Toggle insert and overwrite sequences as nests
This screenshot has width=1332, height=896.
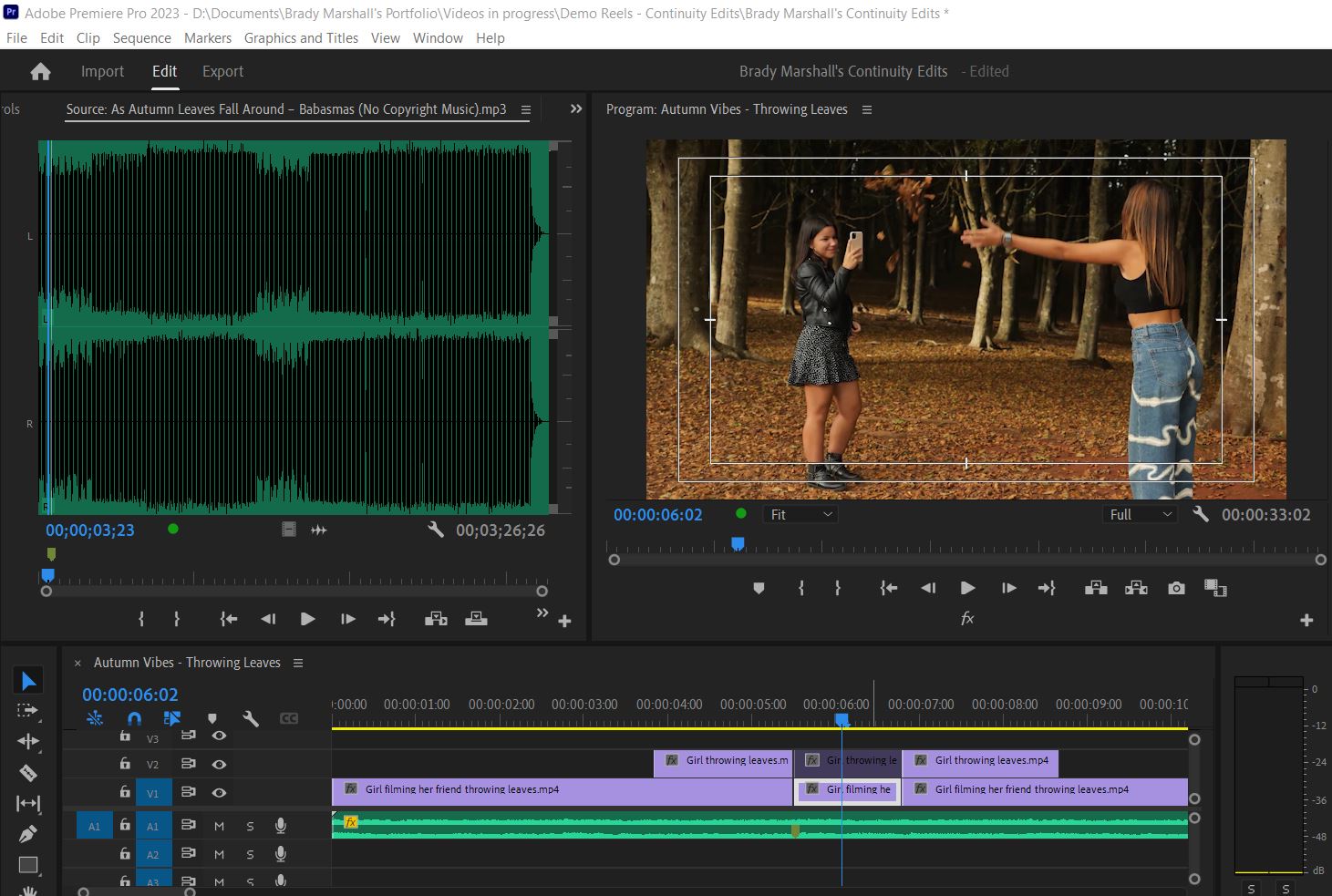coord(95,718)
